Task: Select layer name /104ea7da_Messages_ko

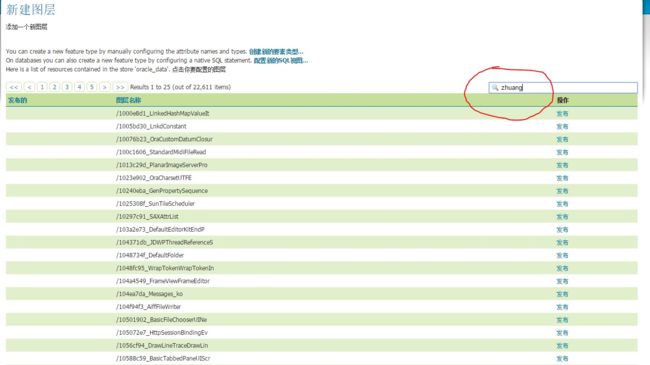Action: point(149,294)
